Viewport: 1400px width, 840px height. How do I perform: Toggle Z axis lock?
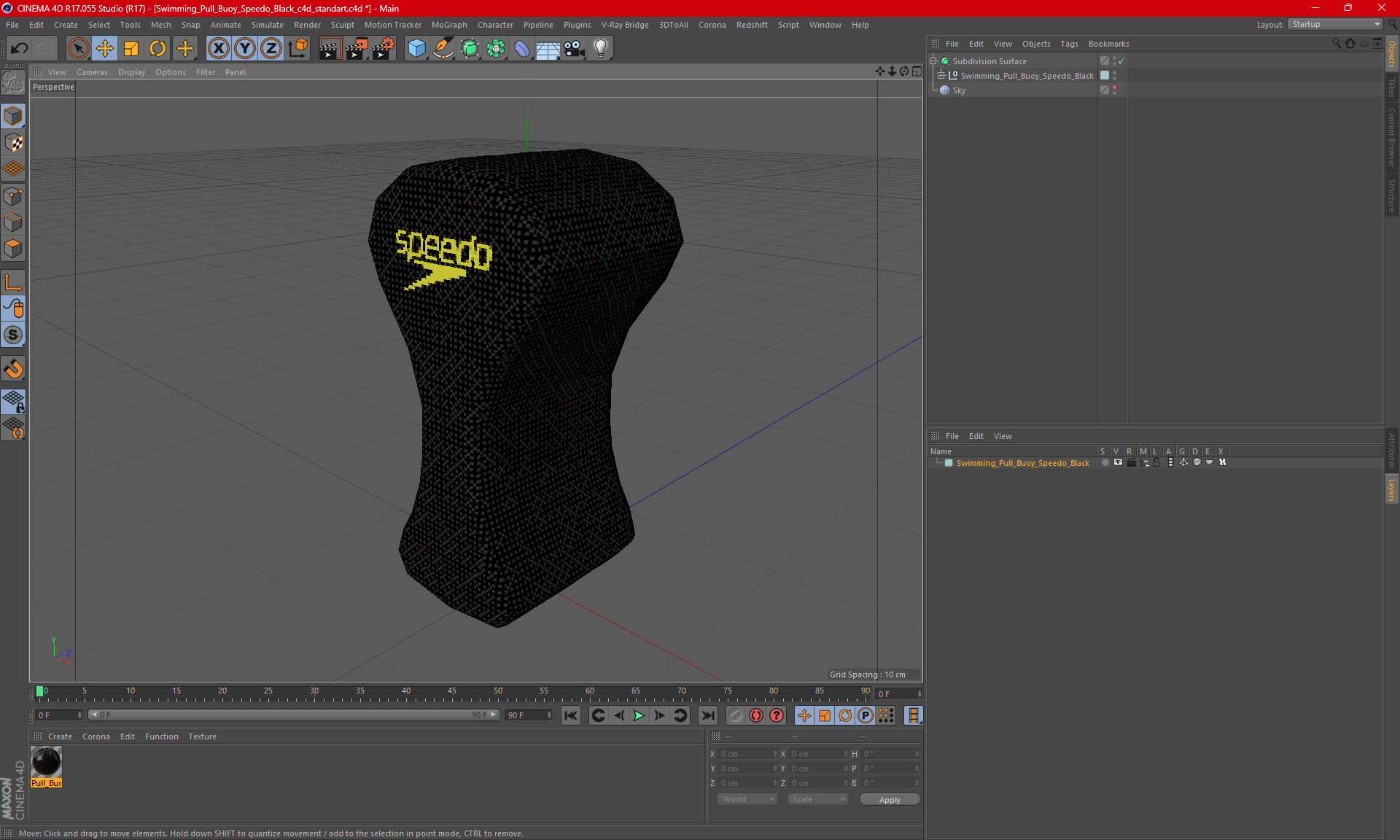[x=271, y=49]
